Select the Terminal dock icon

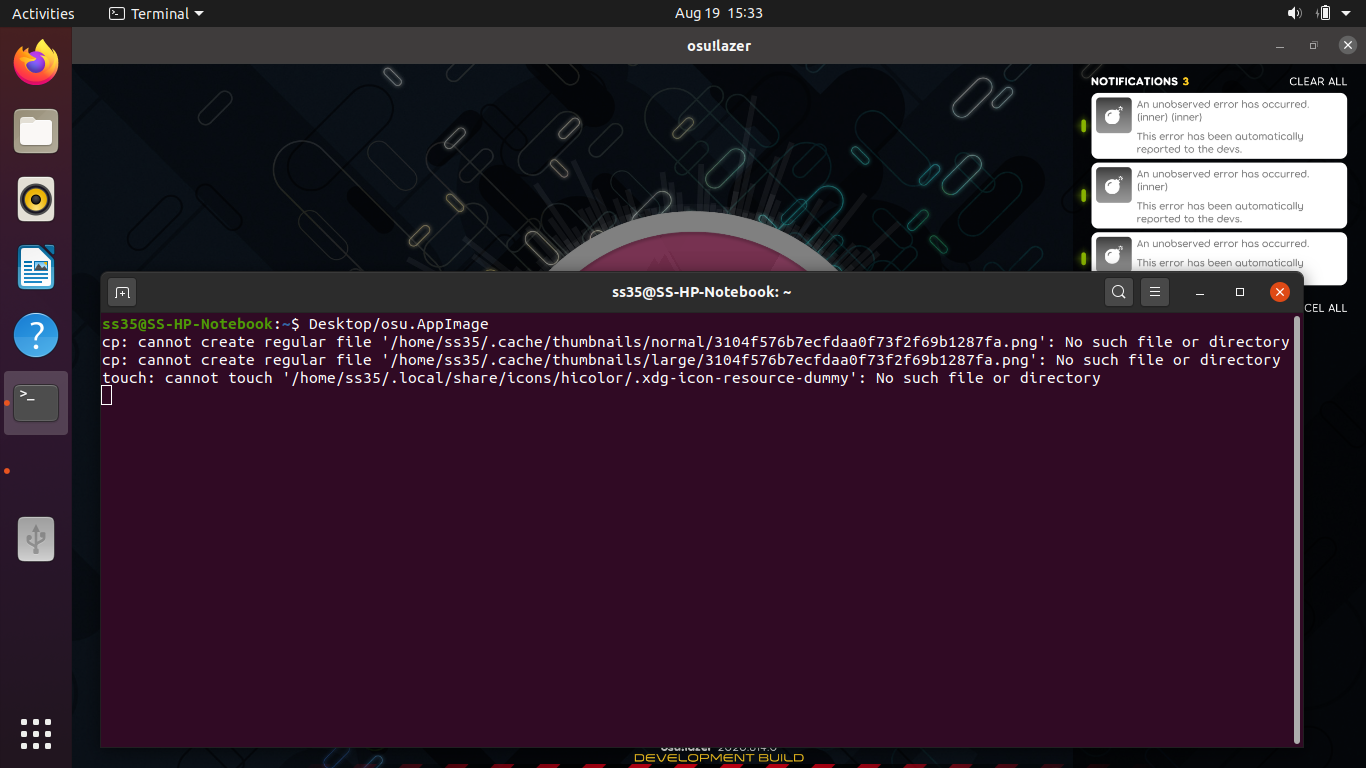pos(36,403)
